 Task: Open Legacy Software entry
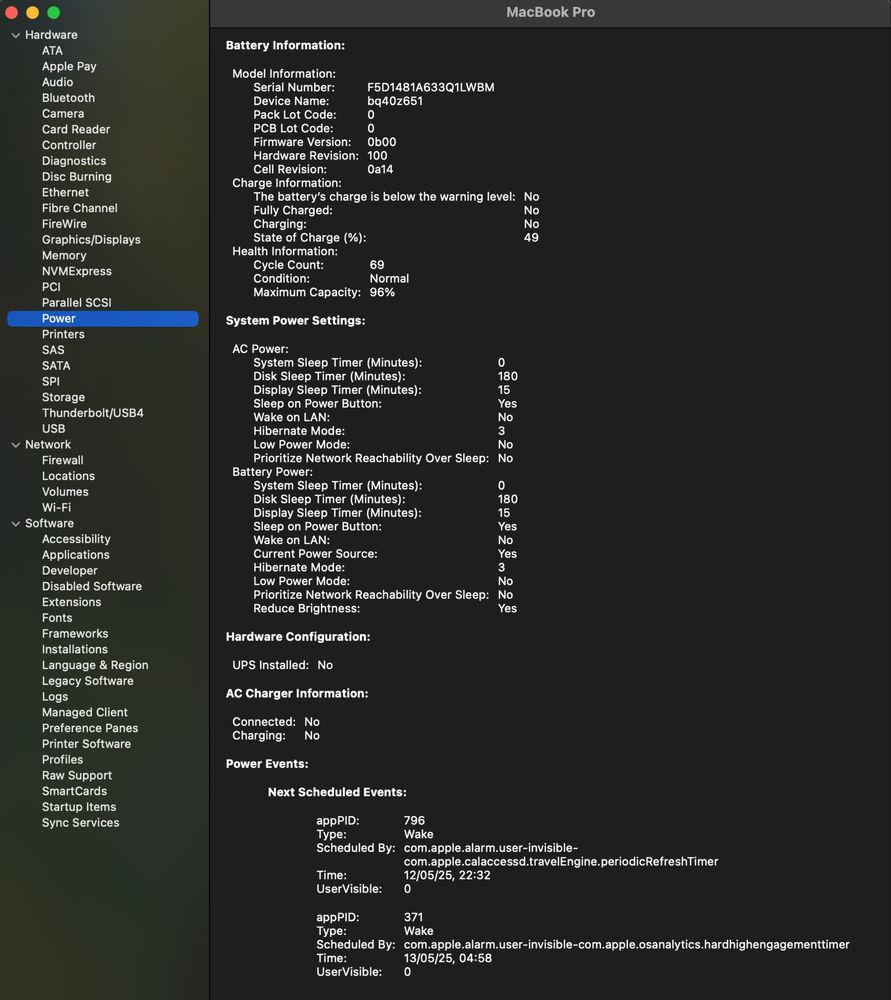click(x=87, y=680)
